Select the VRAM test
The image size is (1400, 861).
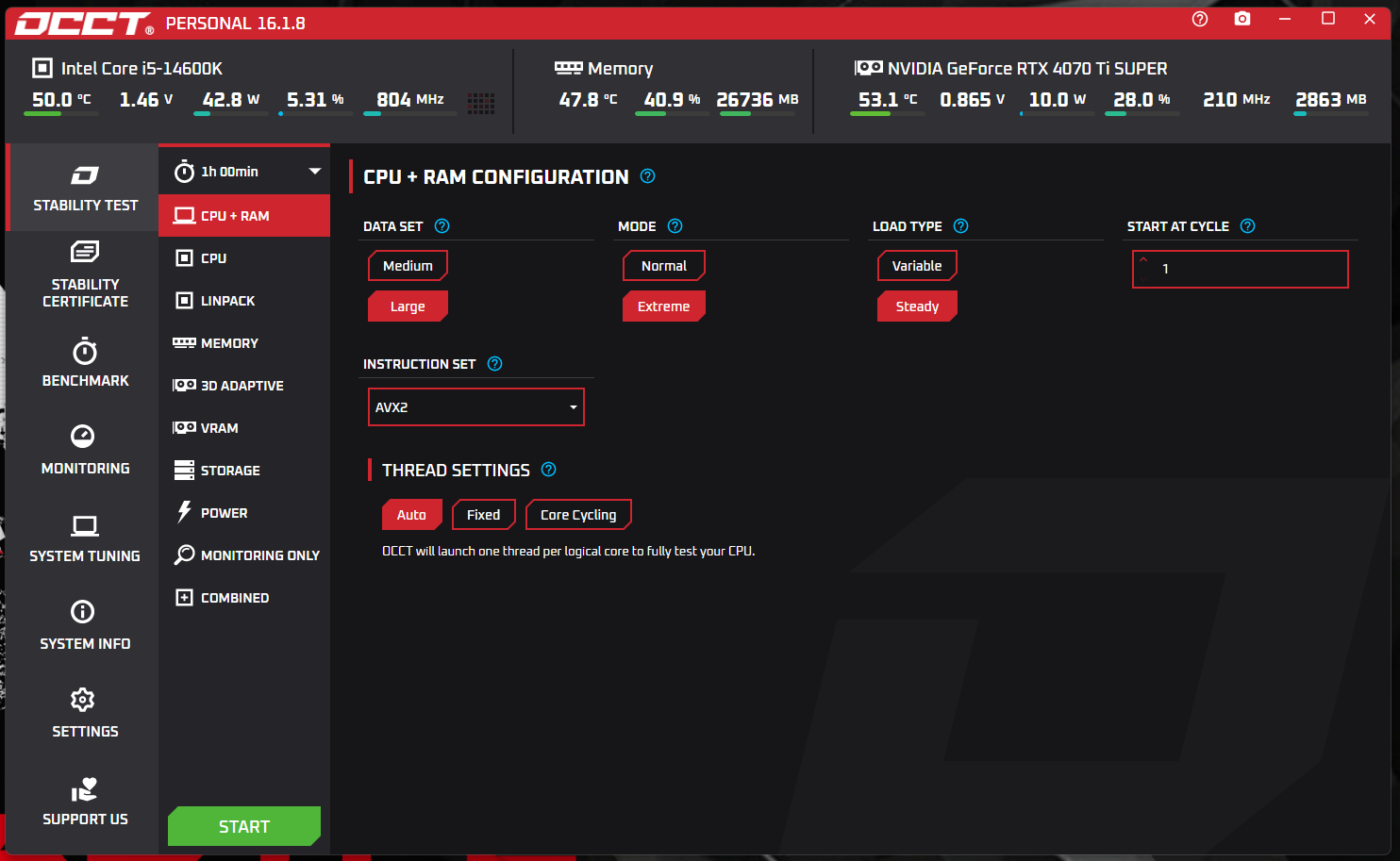(244, 428)
